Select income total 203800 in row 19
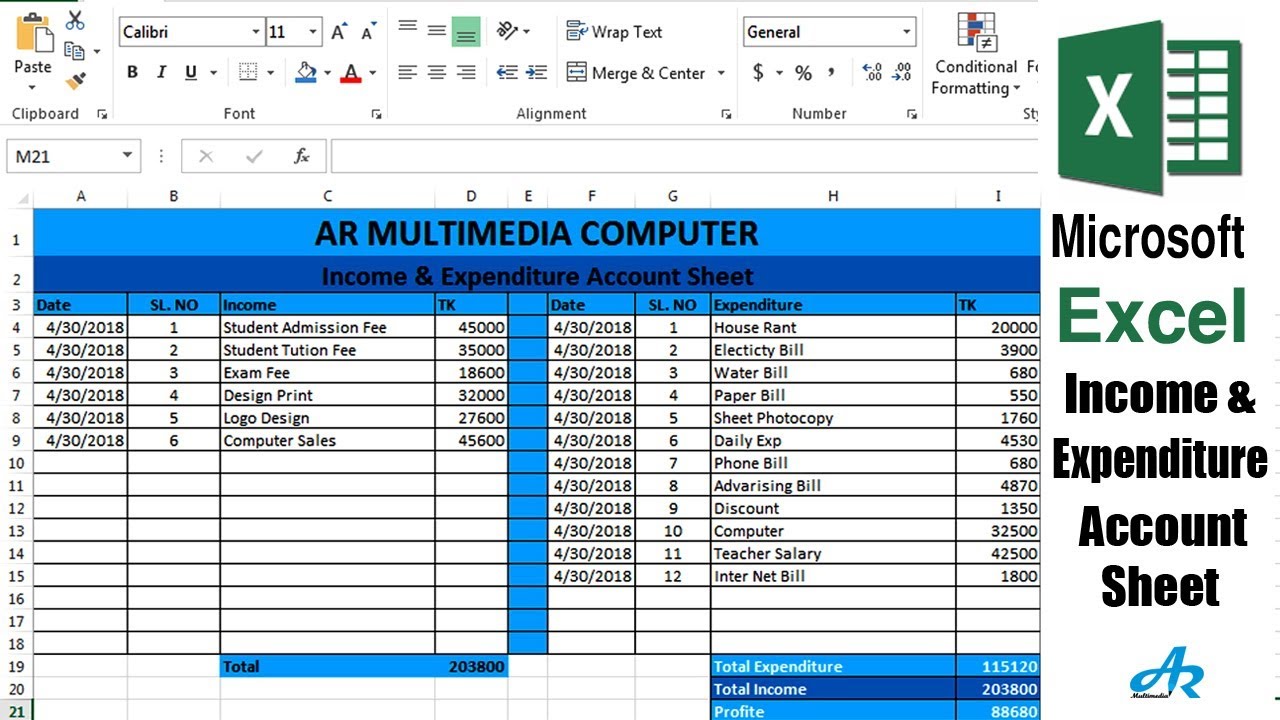 coord(471,666)
